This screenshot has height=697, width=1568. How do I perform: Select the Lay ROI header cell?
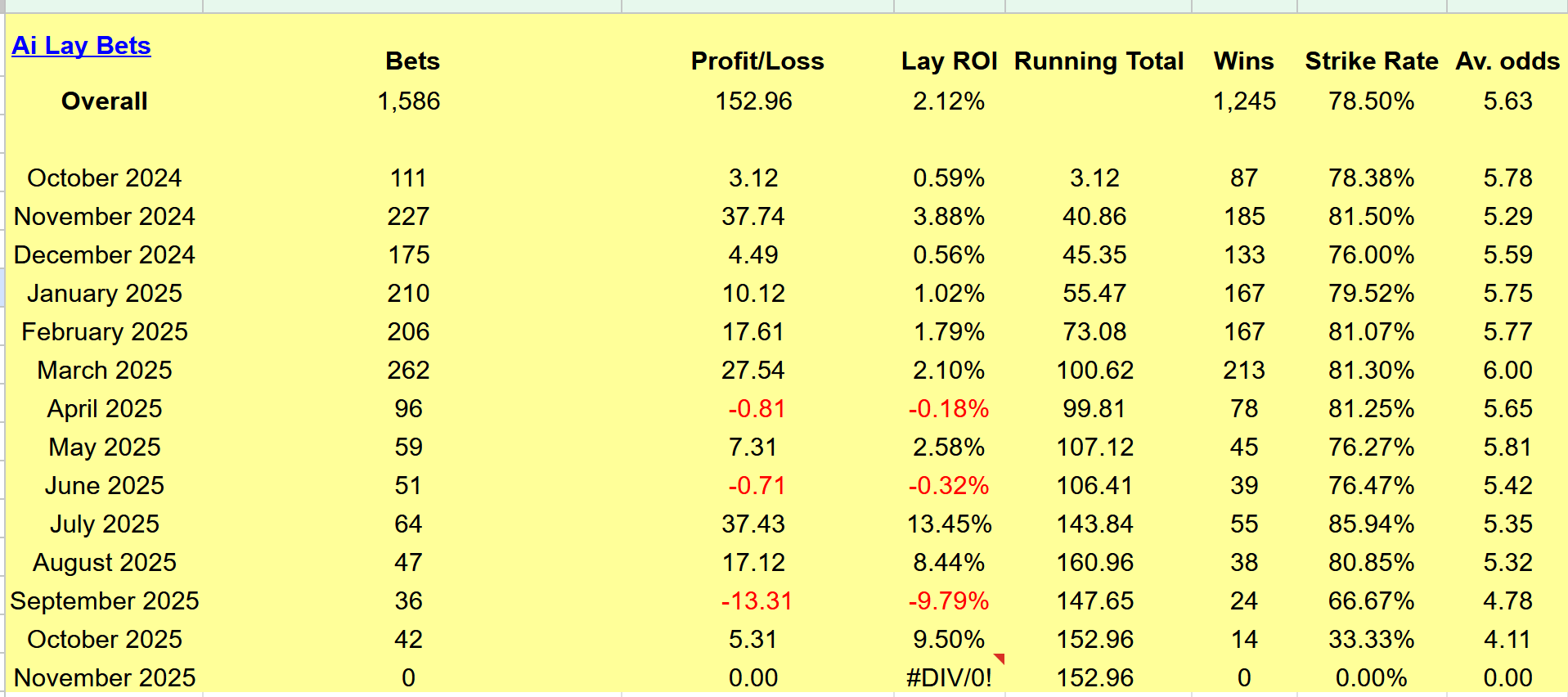pyautogui.click(x=949, y=61)
